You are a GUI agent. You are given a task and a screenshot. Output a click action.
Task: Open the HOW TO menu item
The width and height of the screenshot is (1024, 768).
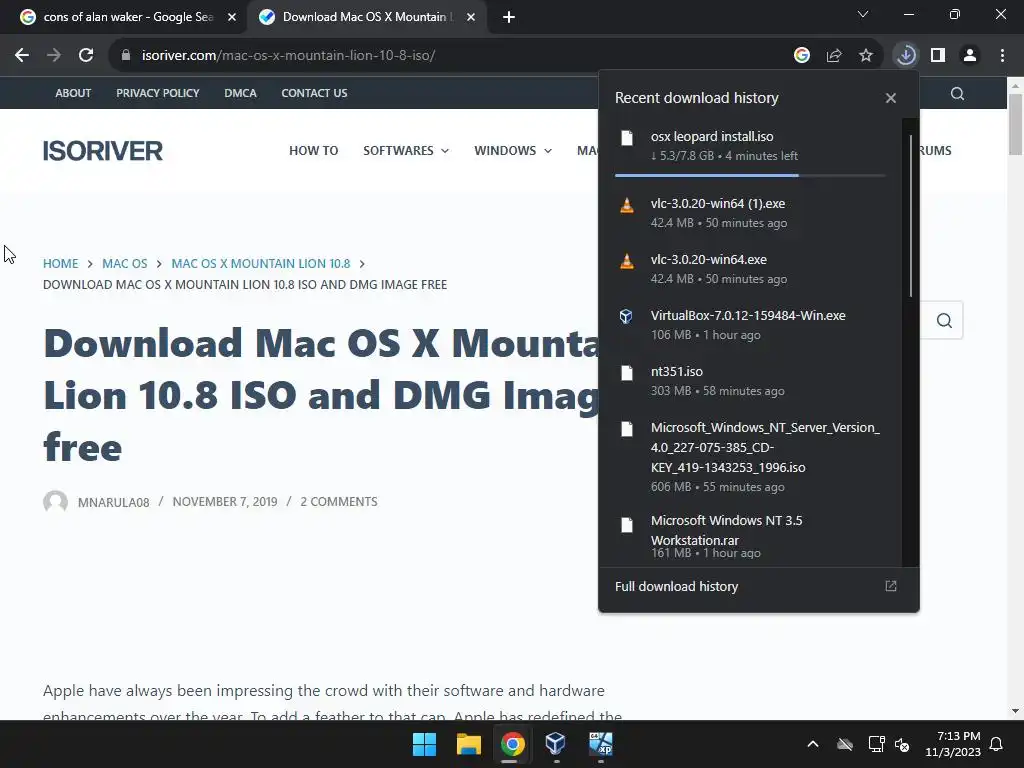(x=313, y=151)
